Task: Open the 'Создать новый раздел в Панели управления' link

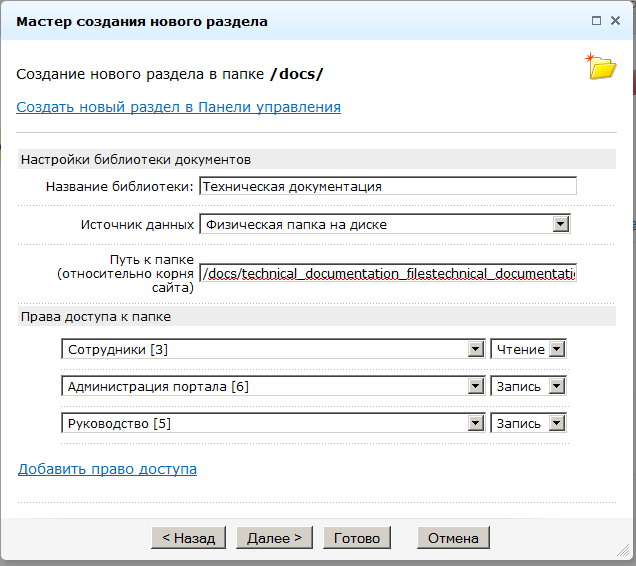Action: tap(178, 107)
